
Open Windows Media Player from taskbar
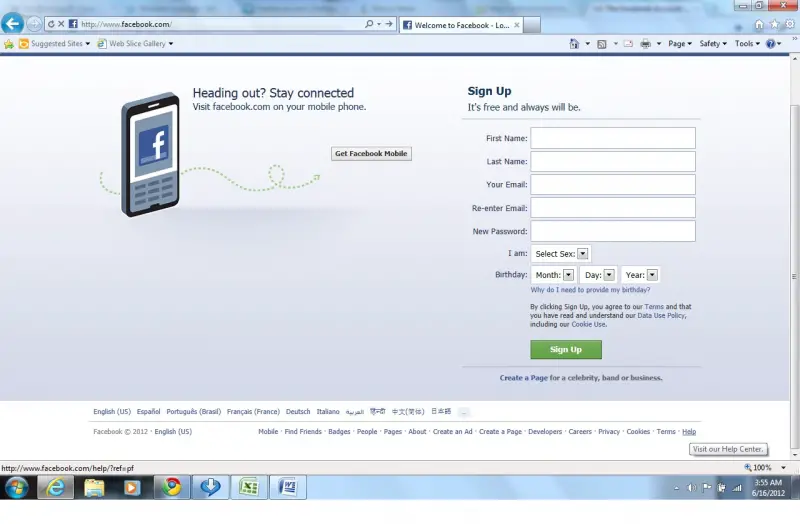(x=132, y=488)
